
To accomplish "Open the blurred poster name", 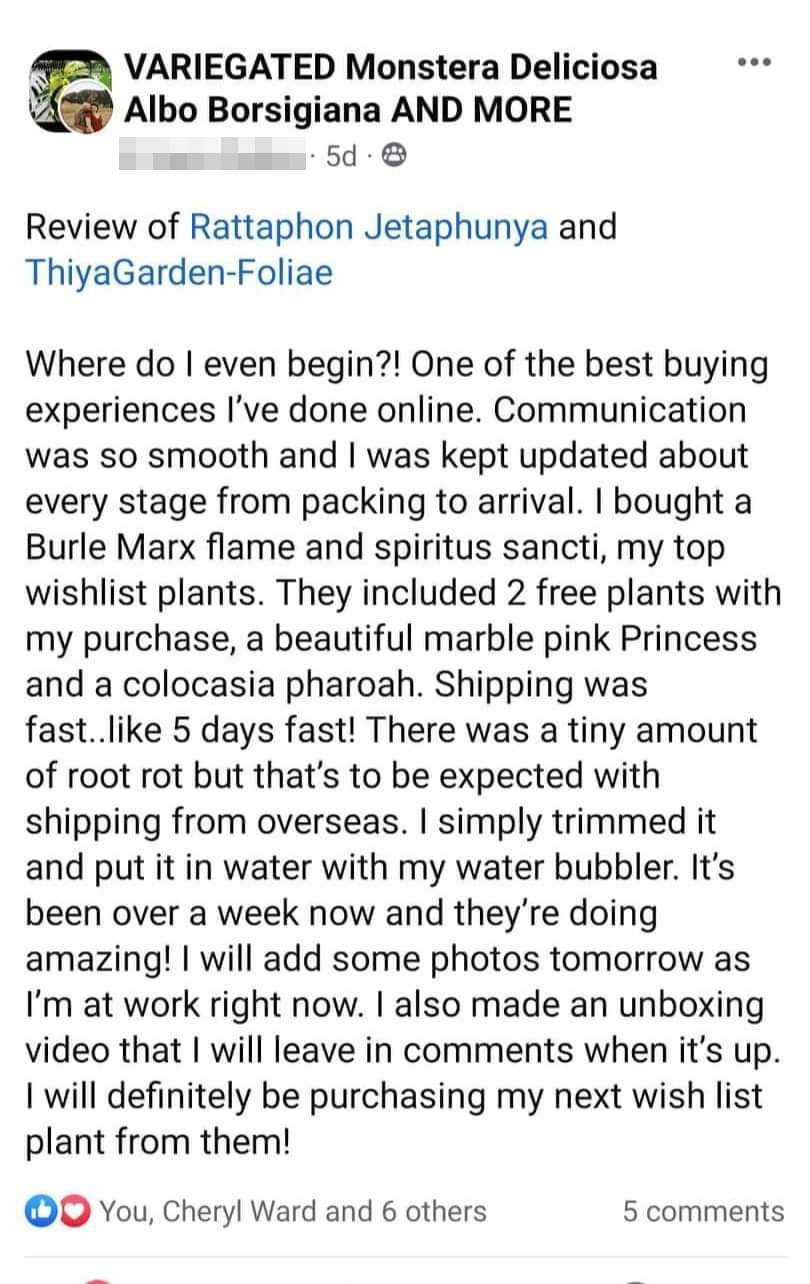I will tap(212, 155).
